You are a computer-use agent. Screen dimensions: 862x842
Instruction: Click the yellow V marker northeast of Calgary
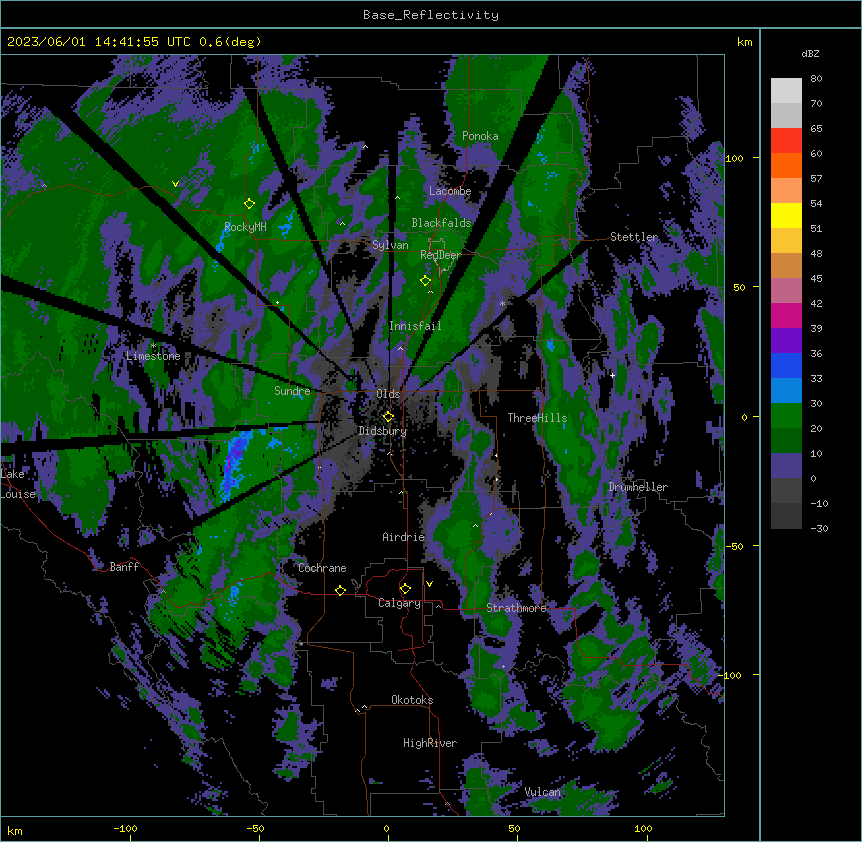click(429, 584)
